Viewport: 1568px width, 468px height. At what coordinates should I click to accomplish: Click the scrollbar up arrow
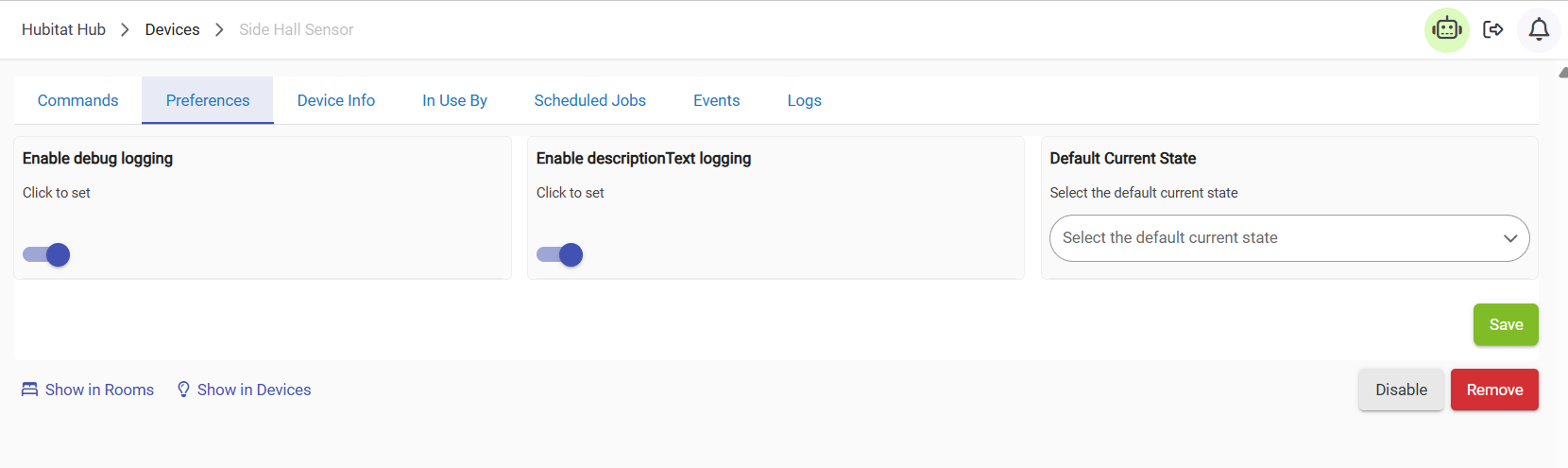coord(1563,72)
